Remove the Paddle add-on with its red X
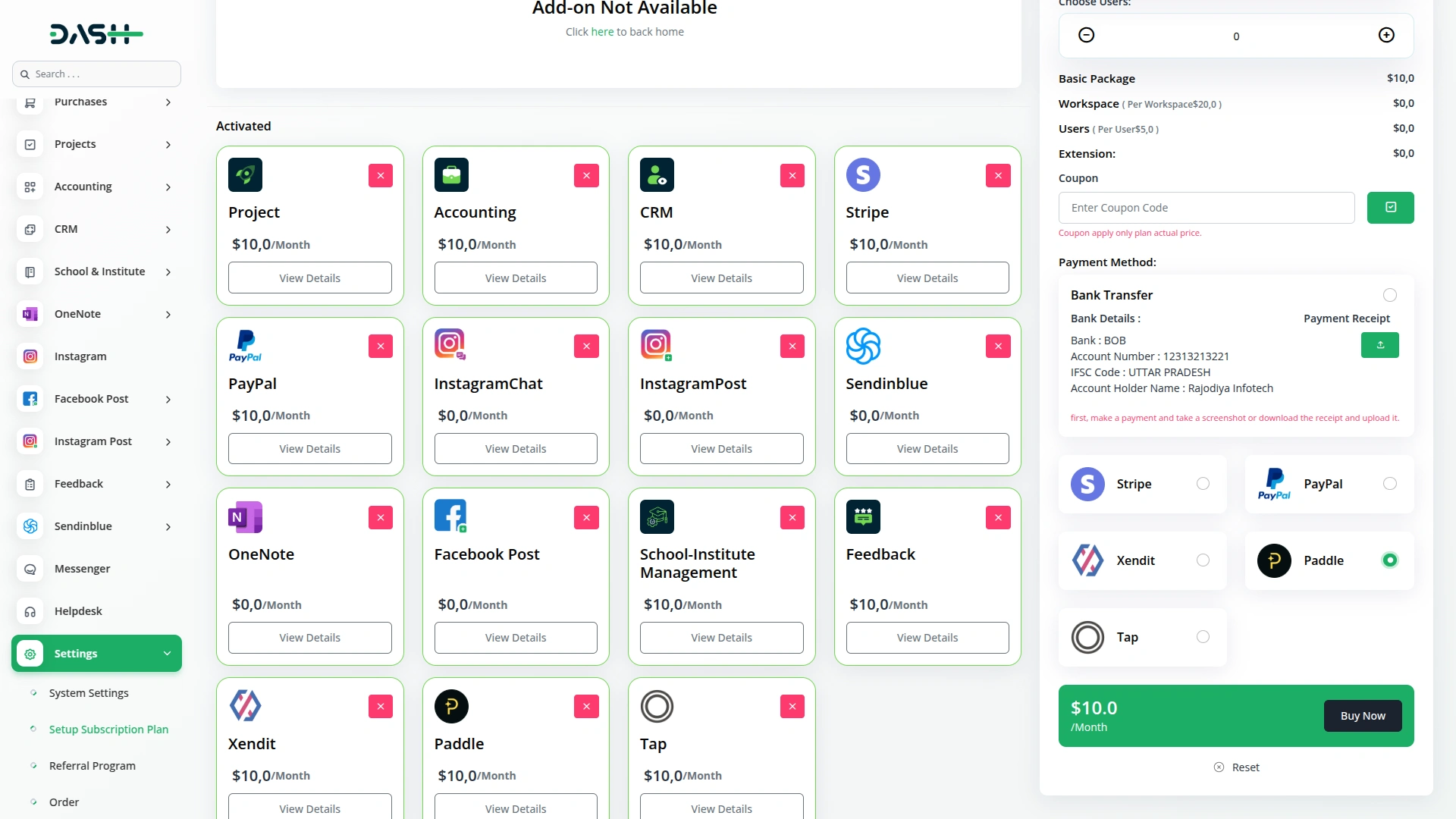This screenshot has width=1456, height=819. (586, 707)
